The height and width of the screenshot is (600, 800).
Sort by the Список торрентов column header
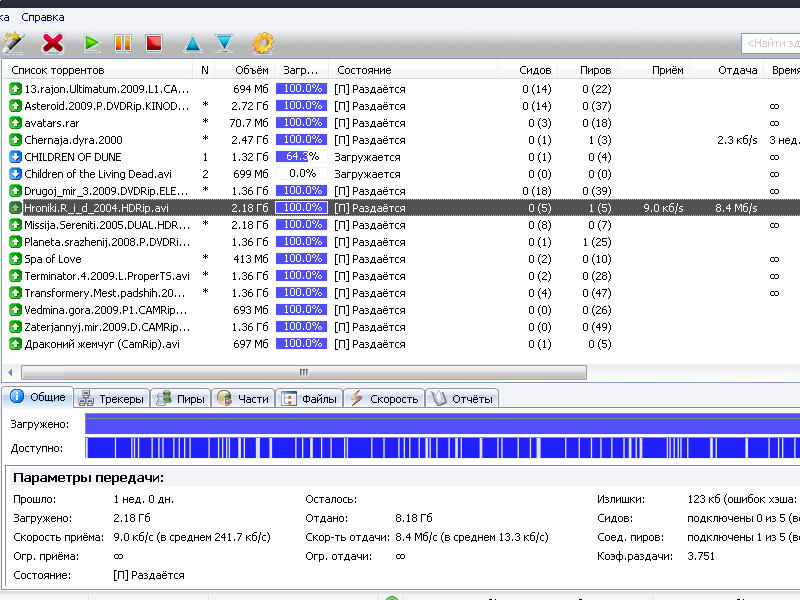(98, 70)
